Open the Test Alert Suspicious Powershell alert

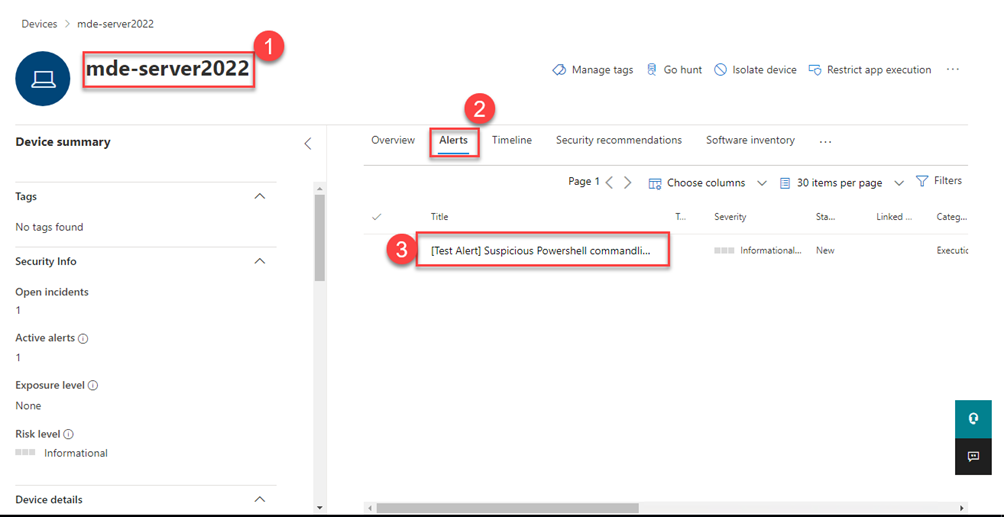click(x=541, y=251)
